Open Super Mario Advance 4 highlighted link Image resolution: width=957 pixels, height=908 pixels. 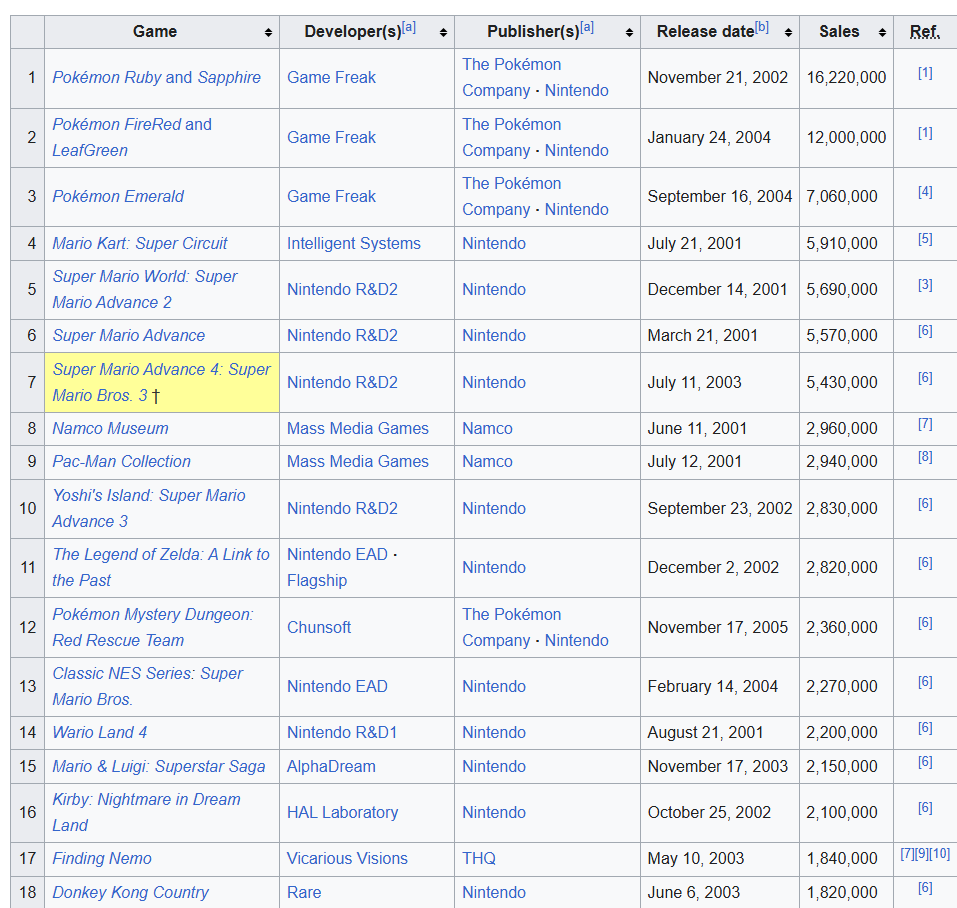tap(161, 382)
